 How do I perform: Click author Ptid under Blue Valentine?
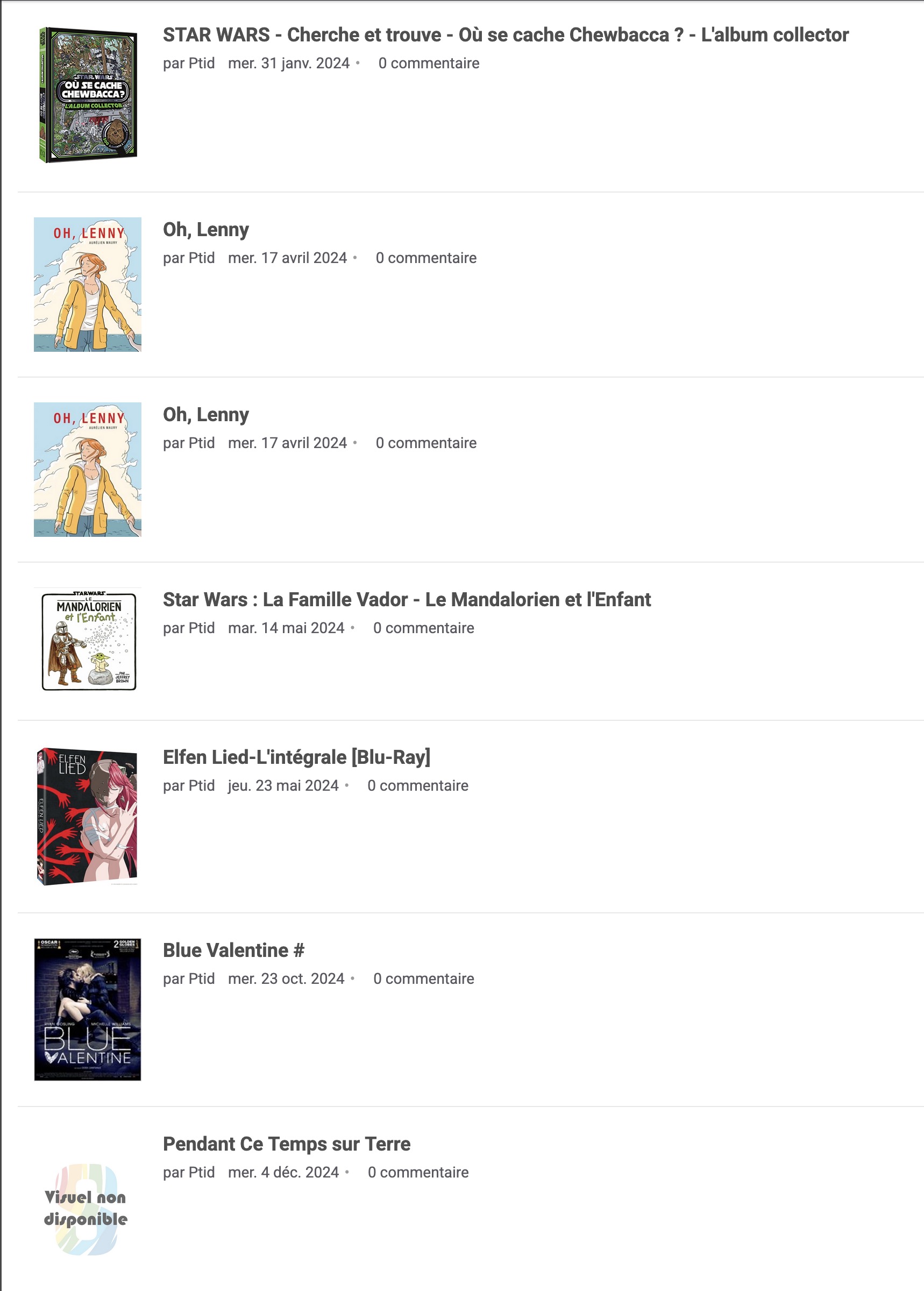coord(202,978)
